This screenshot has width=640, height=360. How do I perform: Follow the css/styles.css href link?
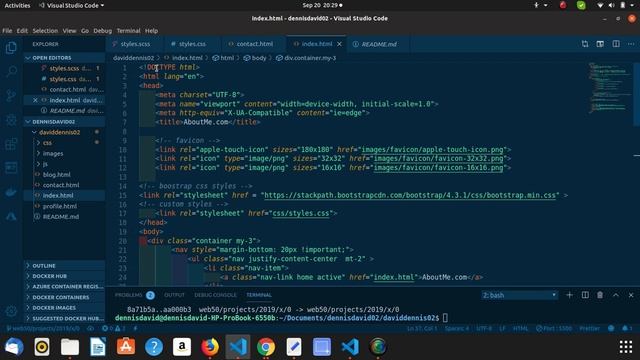point(301,213)
